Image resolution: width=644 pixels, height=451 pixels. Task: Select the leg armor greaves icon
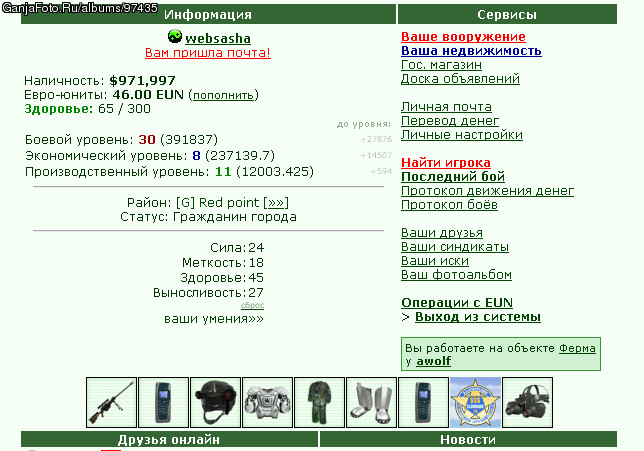pos(372,403)
